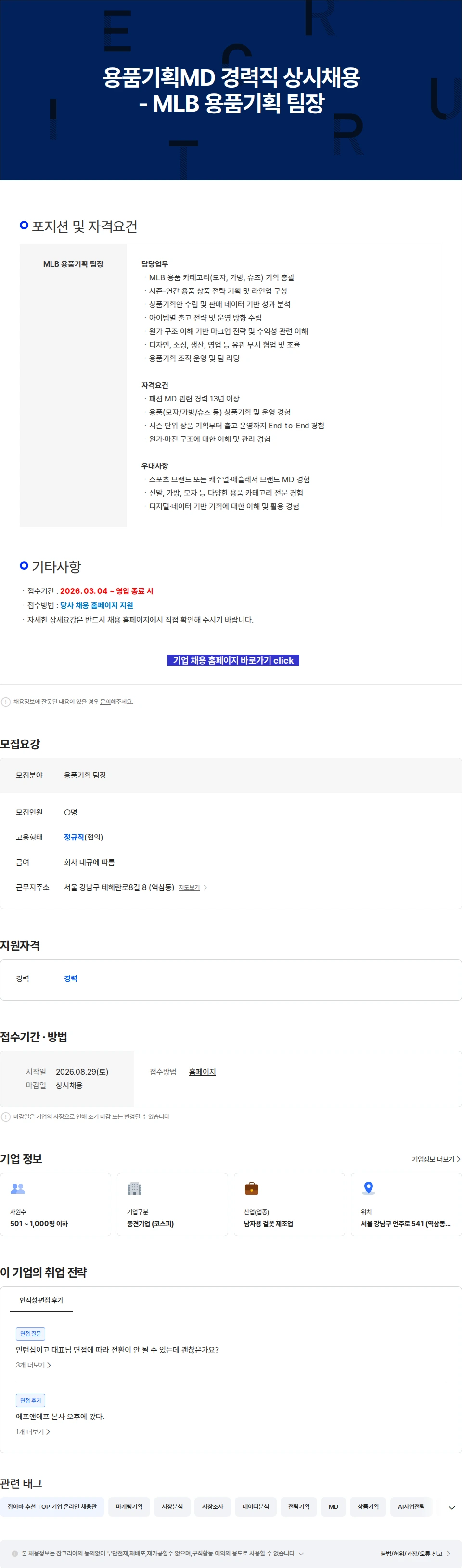
Task: Click the 면접 질문 badge
Action: pyautogui.click(x=30, y=1333)
